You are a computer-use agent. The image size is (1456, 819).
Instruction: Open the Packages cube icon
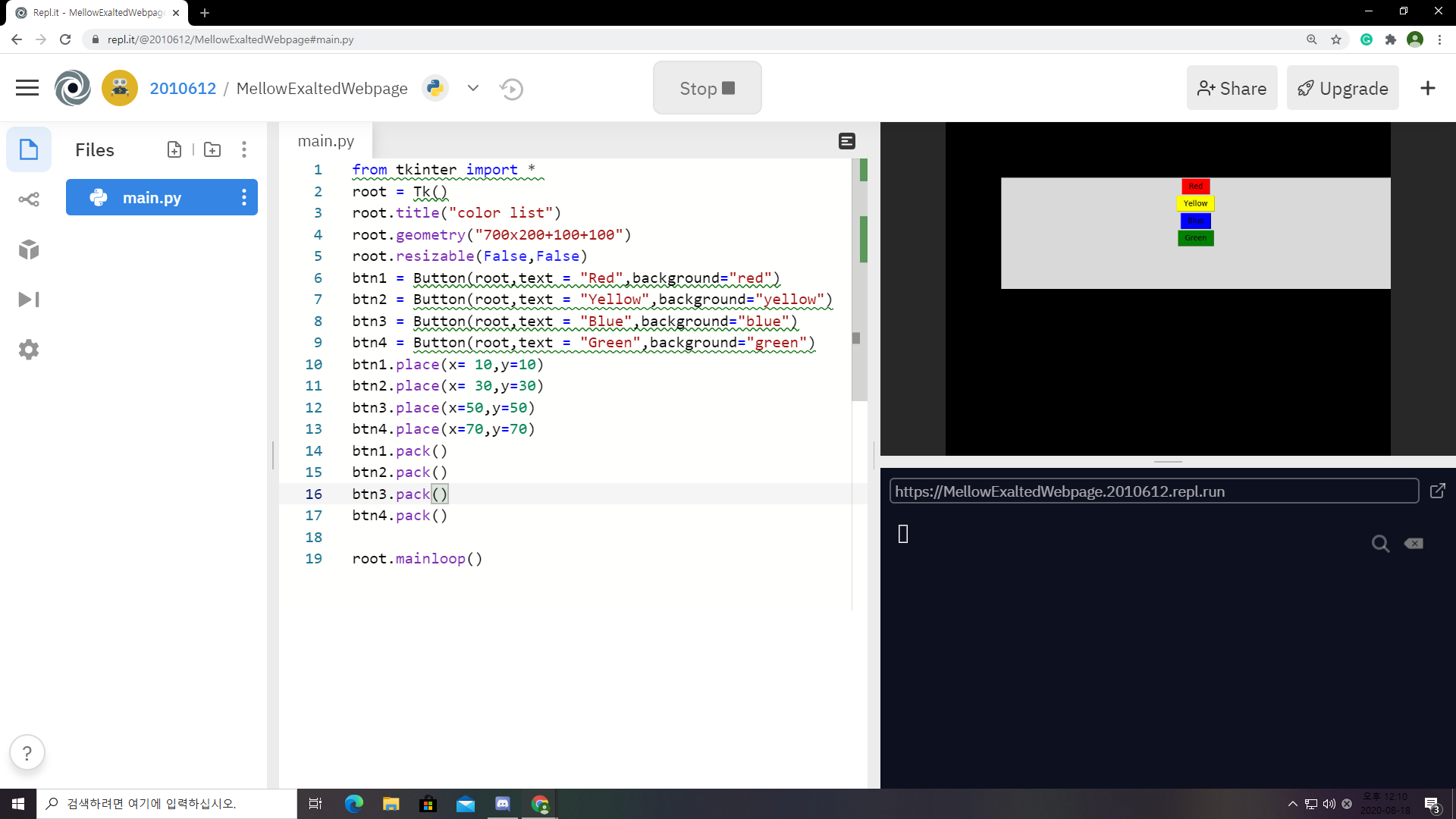point(29,249)
